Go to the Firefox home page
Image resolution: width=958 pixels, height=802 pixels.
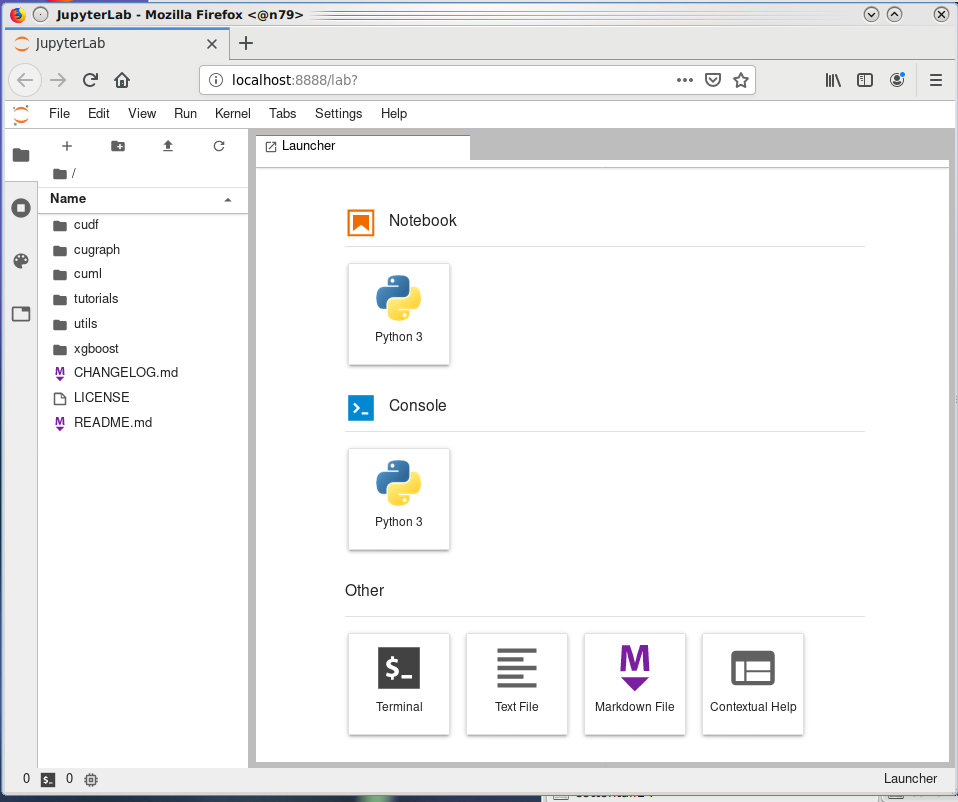tap(122, 80)
